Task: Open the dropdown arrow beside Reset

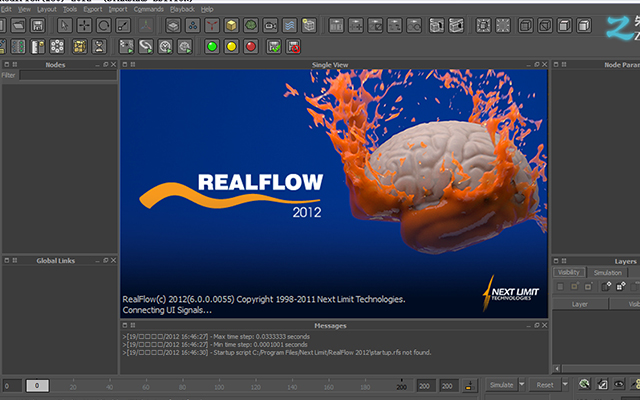Action: pos(565,385)
